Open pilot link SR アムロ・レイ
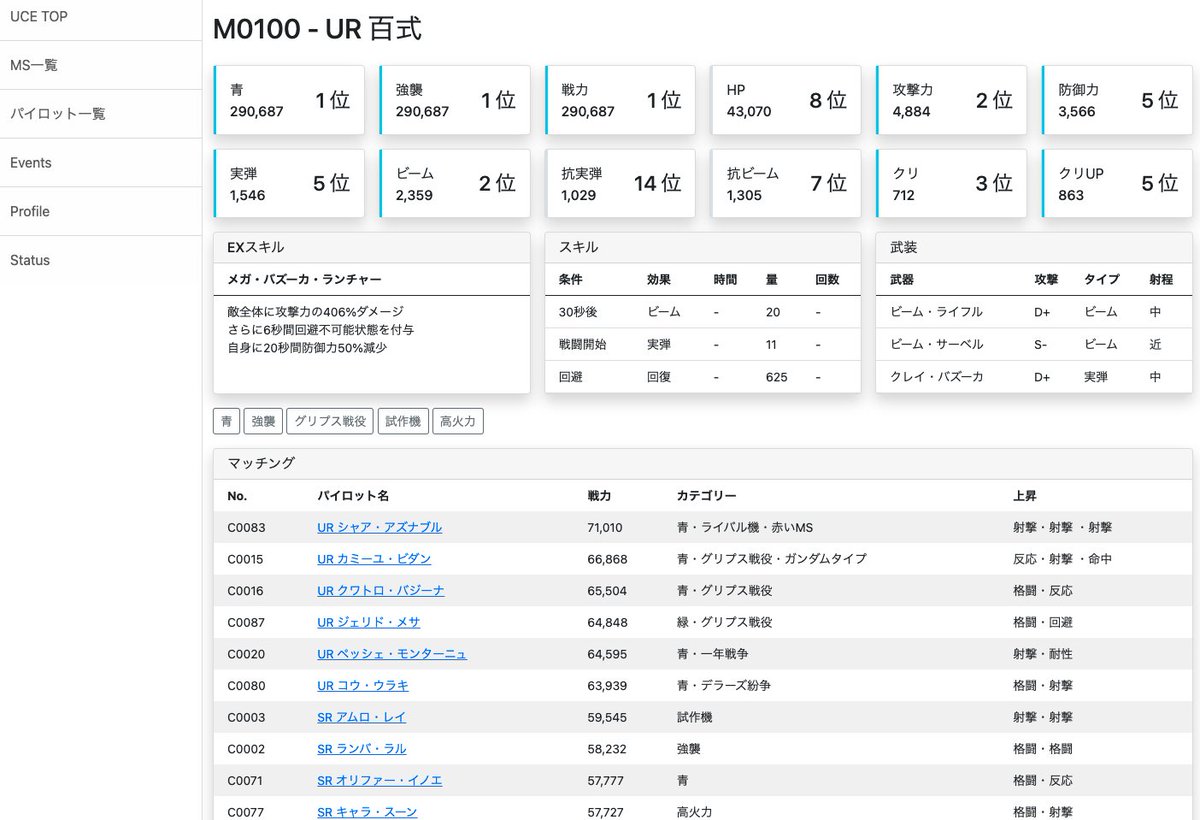 (361, 717)
